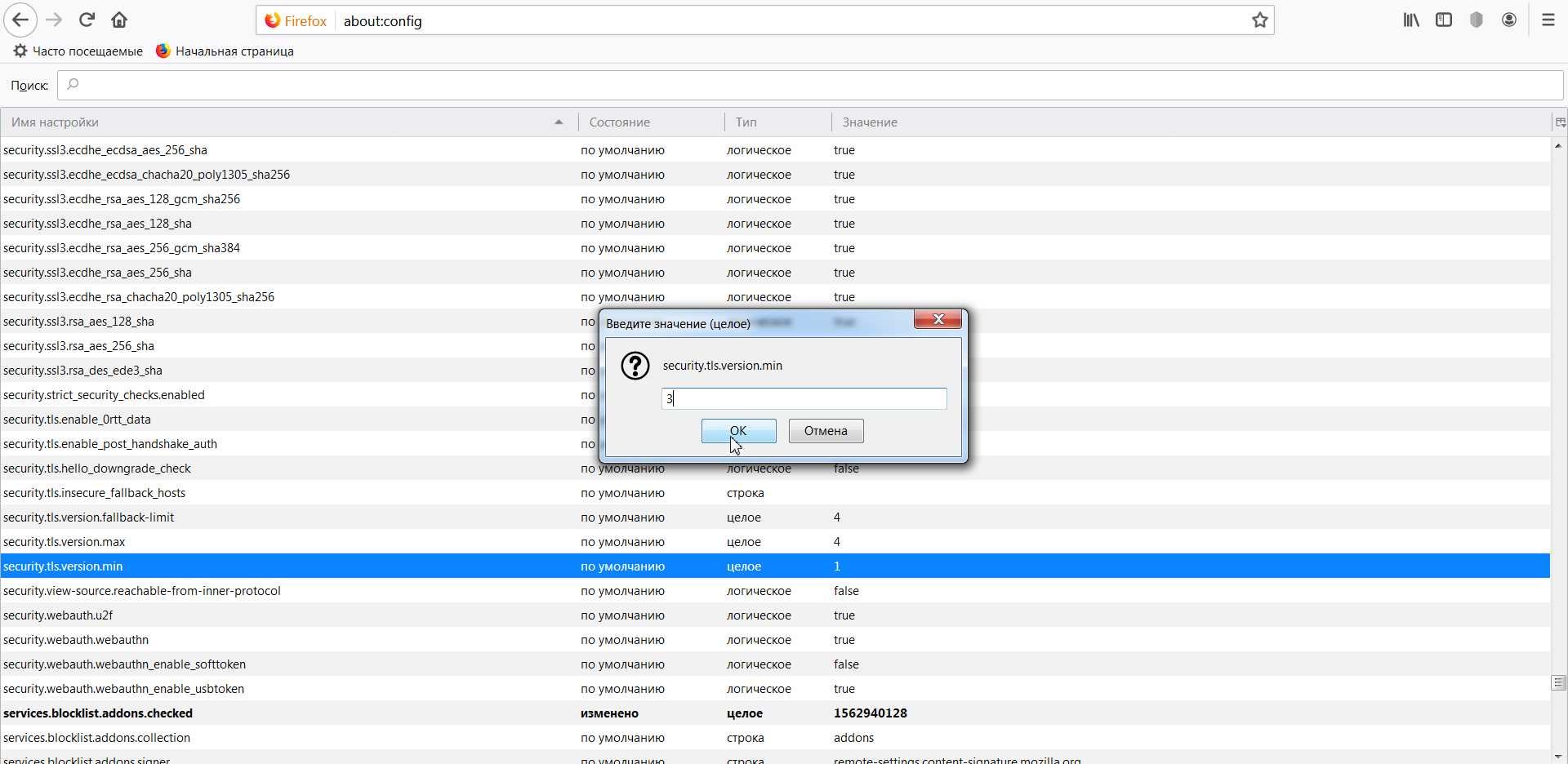Confirm the value with the OK button

pos(738,431)
